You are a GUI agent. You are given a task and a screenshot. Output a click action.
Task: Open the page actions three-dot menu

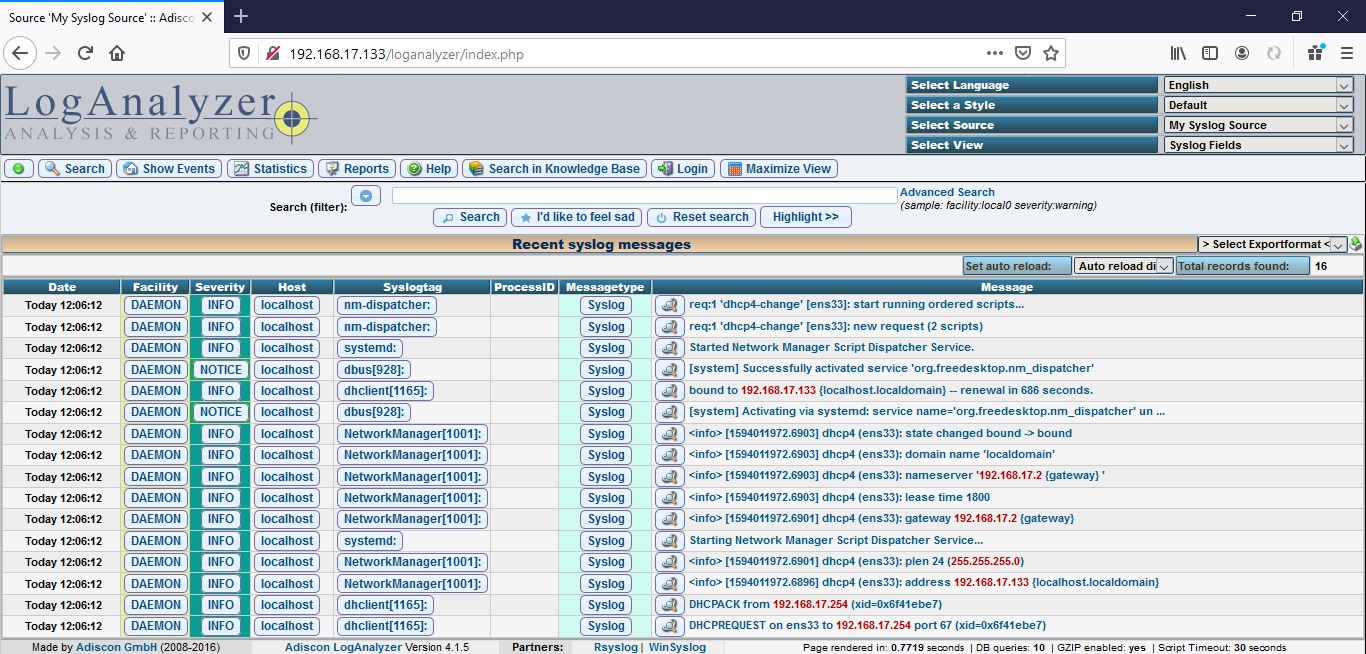[x=994, y=54]
